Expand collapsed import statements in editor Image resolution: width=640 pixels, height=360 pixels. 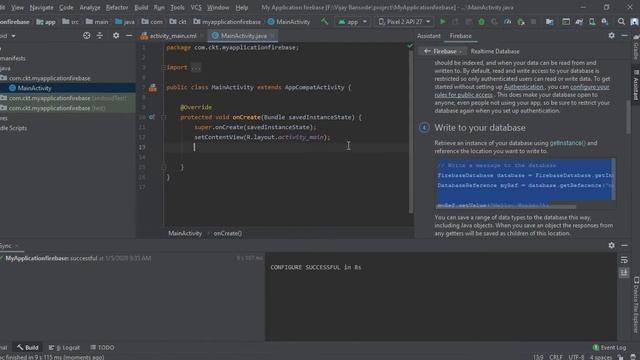(196, 67)
